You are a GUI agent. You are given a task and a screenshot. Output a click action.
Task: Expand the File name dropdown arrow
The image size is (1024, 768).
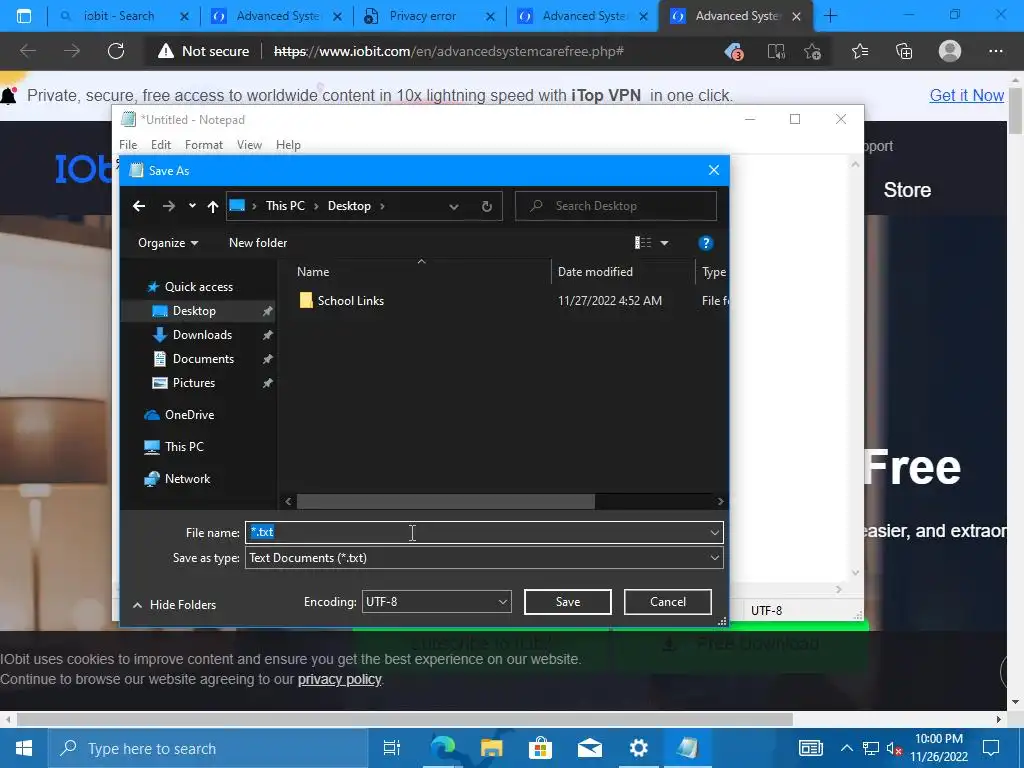pyautogui.click(x=714, y=533)
